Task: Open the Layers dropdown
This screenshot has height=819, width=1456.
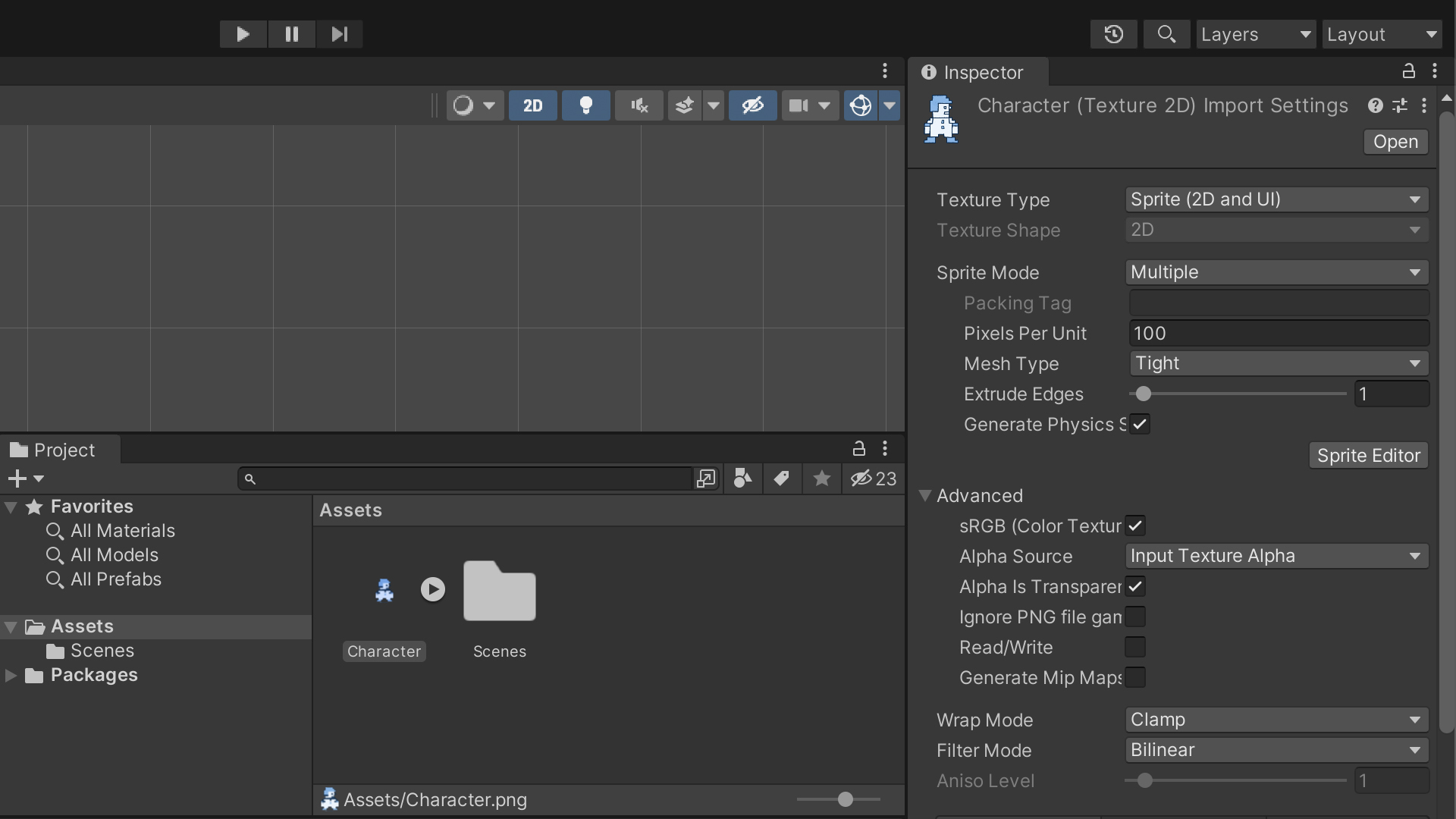Action: pyautogui.click(x=1256, y=34)
